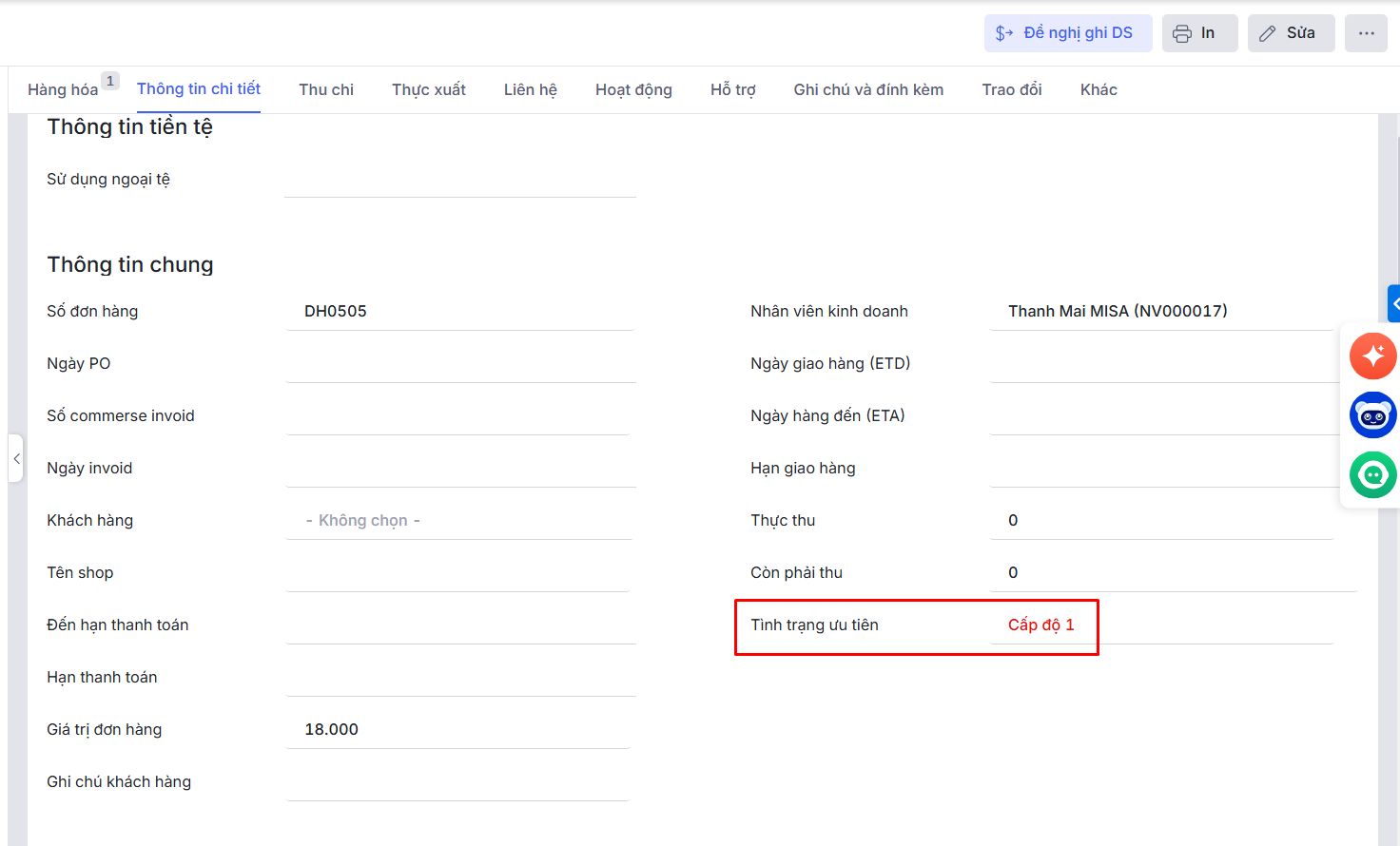Click the Sửa edit button
The width and height of the screenshot is (1400, 846).
pos(1291,33)
